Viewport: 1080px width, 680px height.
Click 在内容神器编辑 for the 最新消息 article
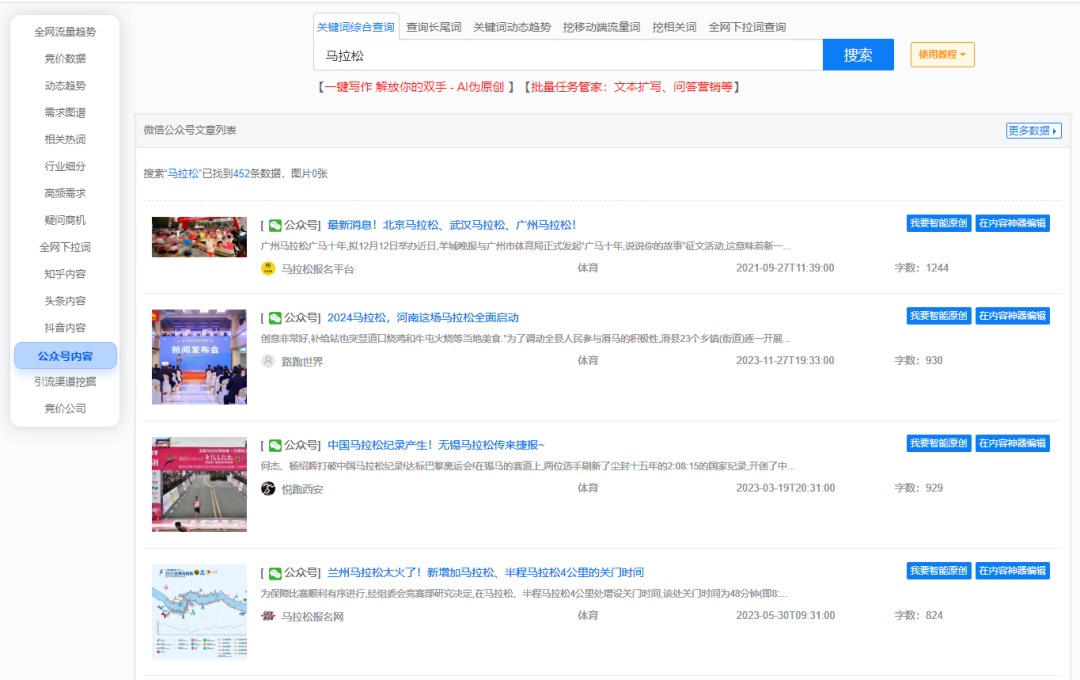click(1012, 223)
